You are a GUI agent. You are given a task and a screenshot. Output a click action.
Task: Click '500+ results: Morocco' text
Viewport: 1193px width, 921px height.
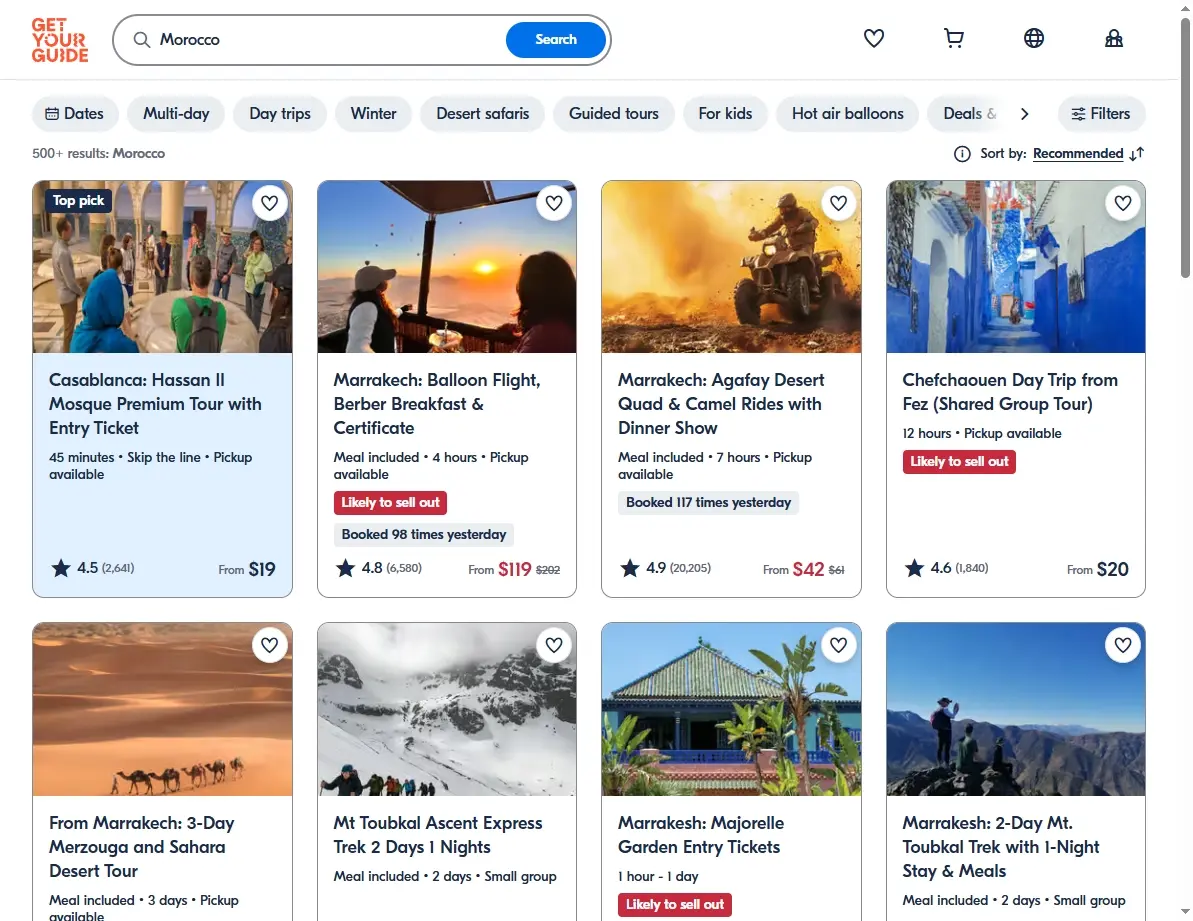98,154
